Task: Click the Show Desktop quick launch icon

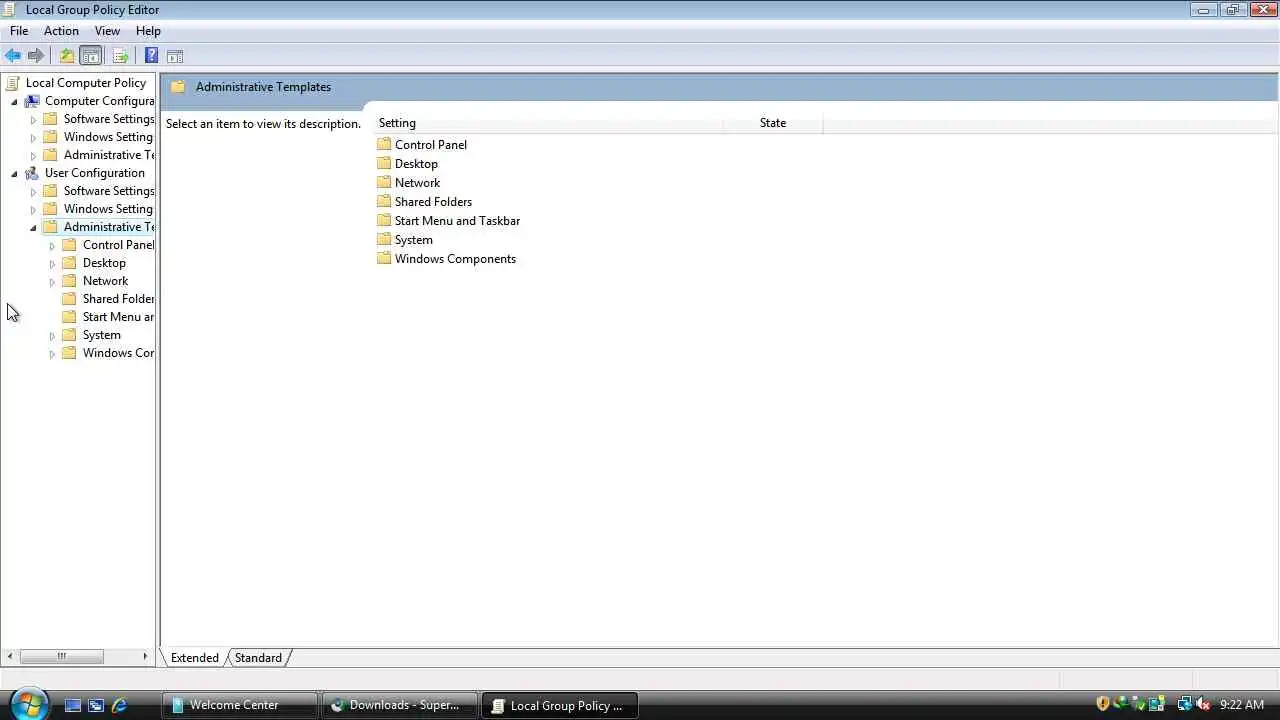Action: click(x=73, y=705)
